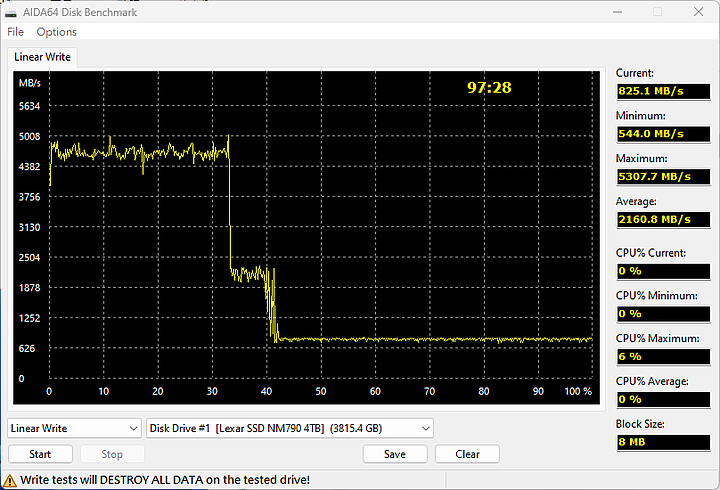Open the File menu
This screenshot has height=490, width=720.
click(x=15, y=32)
